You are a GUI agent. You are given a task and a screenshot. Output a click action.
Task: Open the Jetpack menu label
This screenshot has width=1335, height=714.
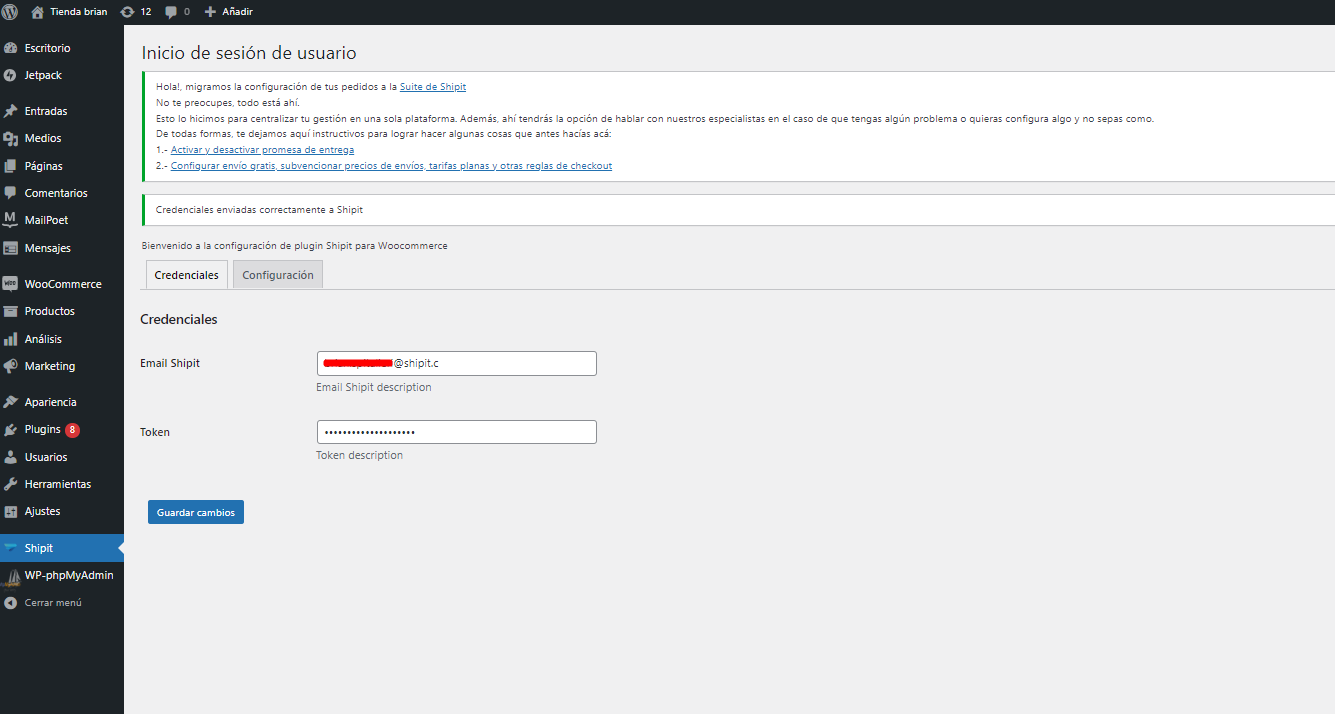coord(43,75)
